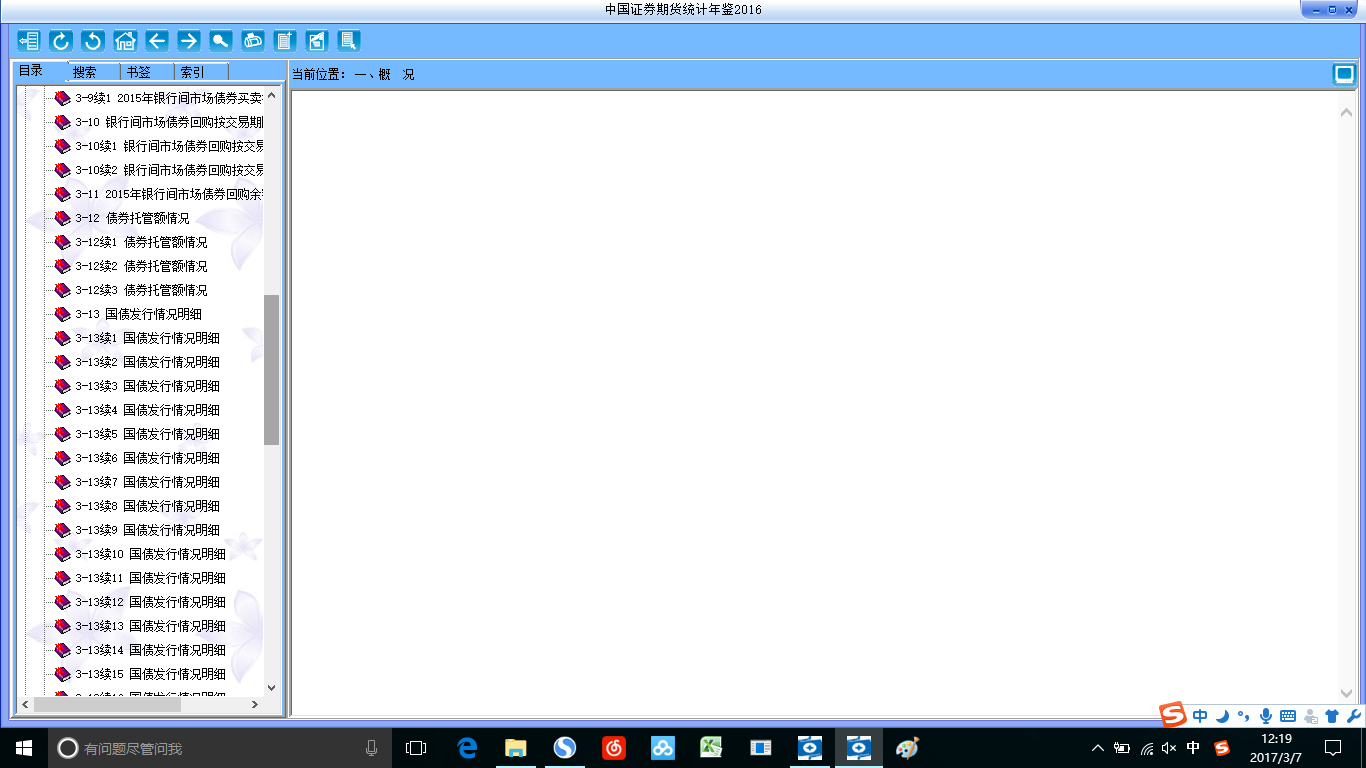
Task: Navigate forward with the right arrow icon
Action: coord(189,41)
